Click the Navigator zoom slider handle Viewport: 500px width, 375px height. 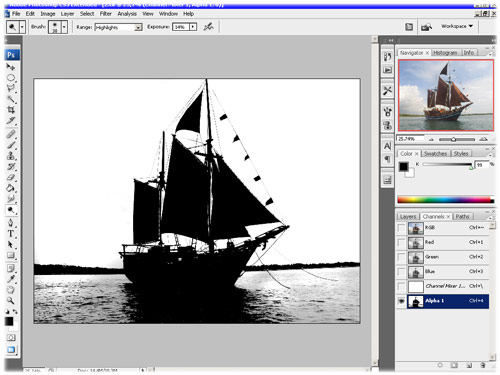click(453, 140)
